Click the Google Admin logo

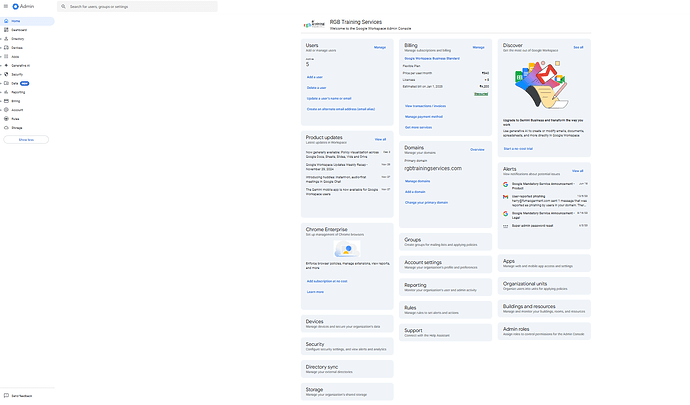(23, 6)
